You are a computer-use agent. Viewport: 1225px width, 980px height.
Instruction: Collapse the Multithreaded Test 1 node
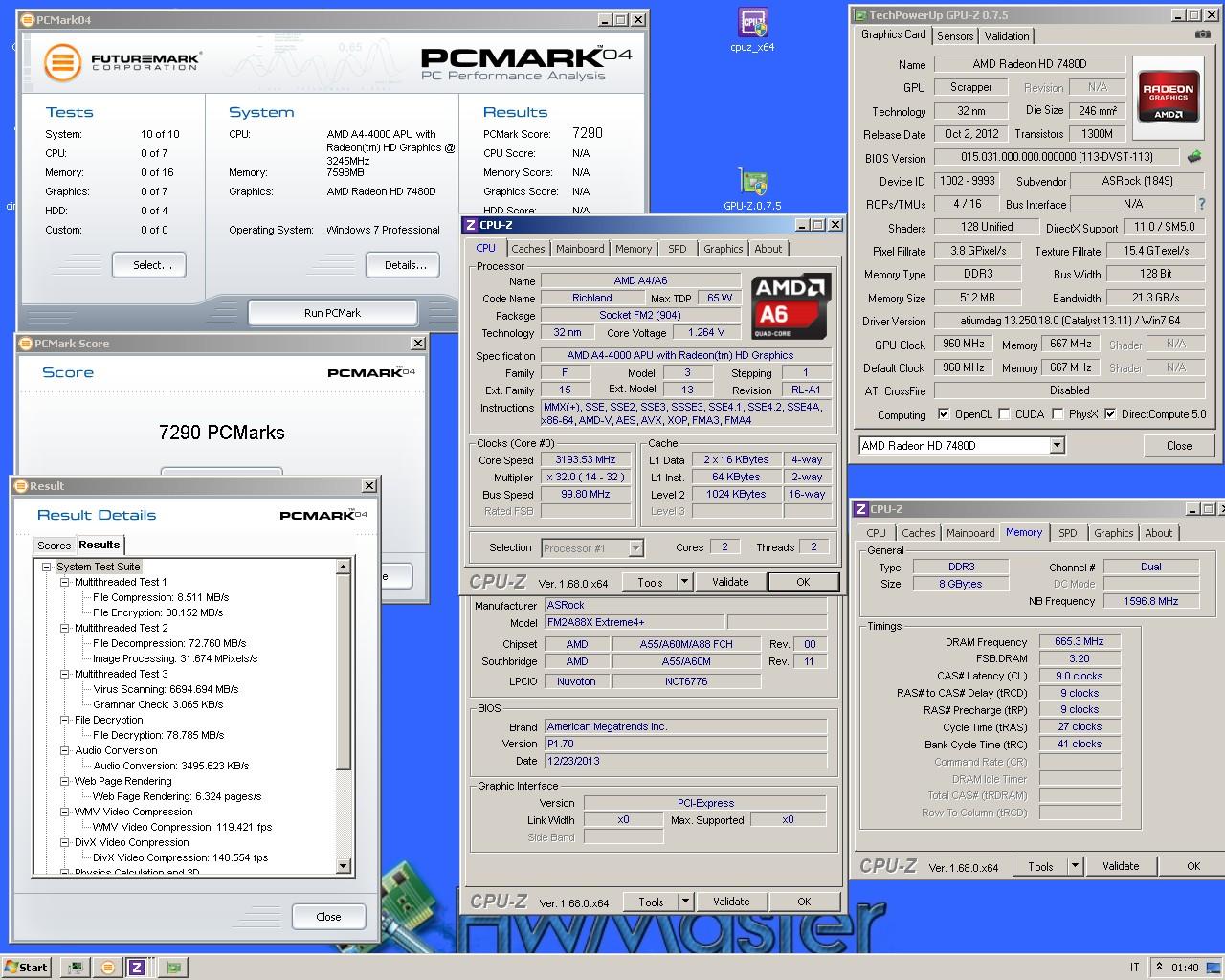tap(65, 582)
